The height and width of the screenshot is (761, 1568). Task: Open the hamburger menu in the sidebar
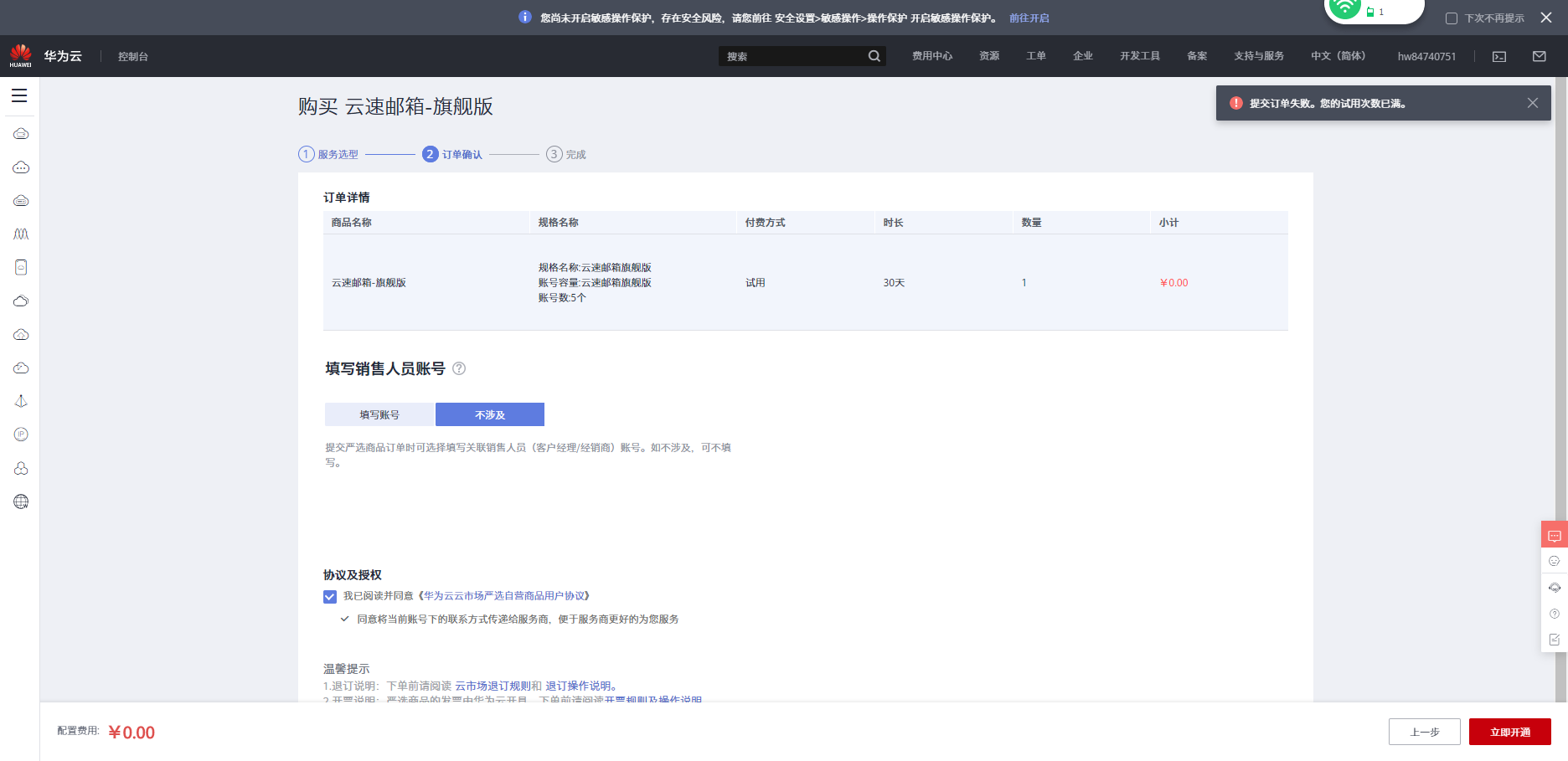(x=19, y=95)
